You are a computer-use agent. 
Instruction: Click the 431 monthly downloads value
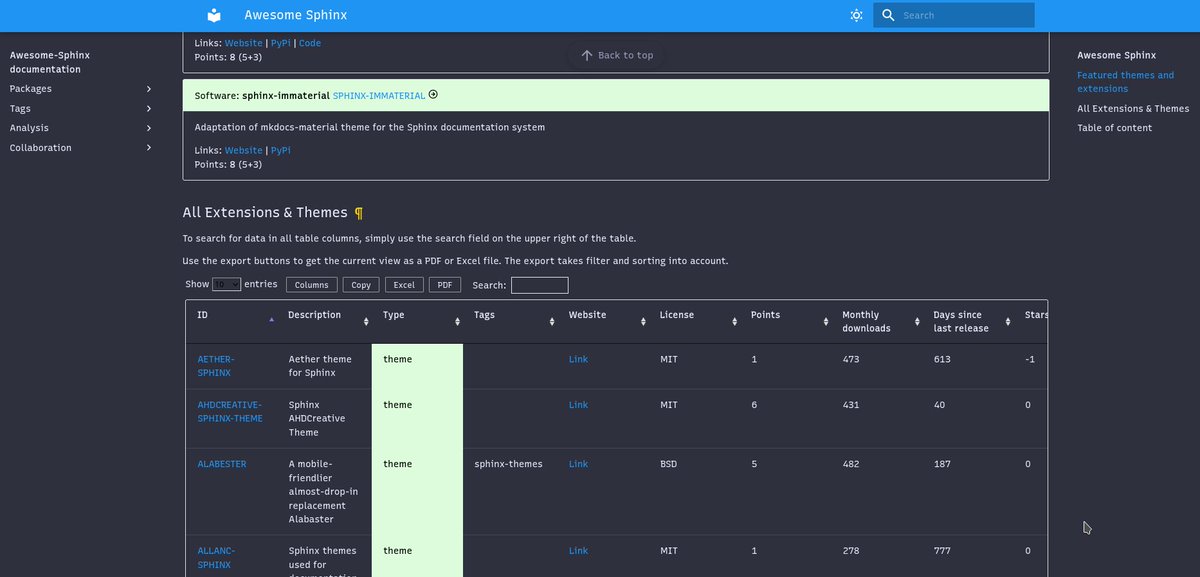pos(853,405)
